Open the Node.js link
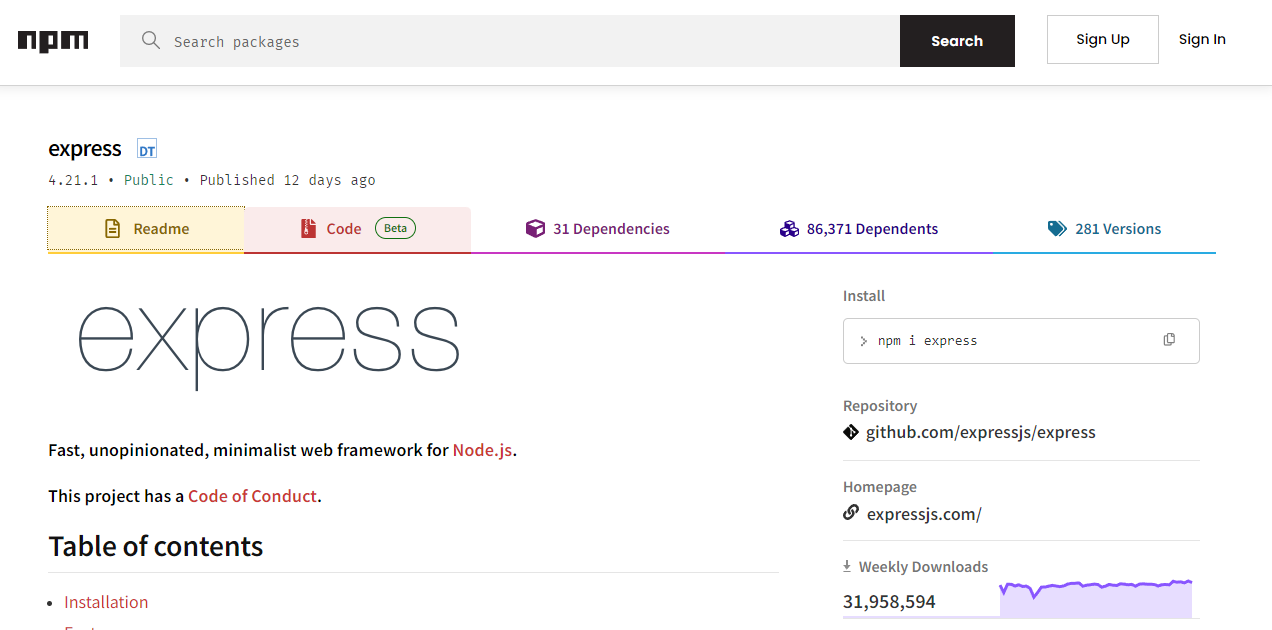This screenshot has width=1272, height=630. [482, 450]
